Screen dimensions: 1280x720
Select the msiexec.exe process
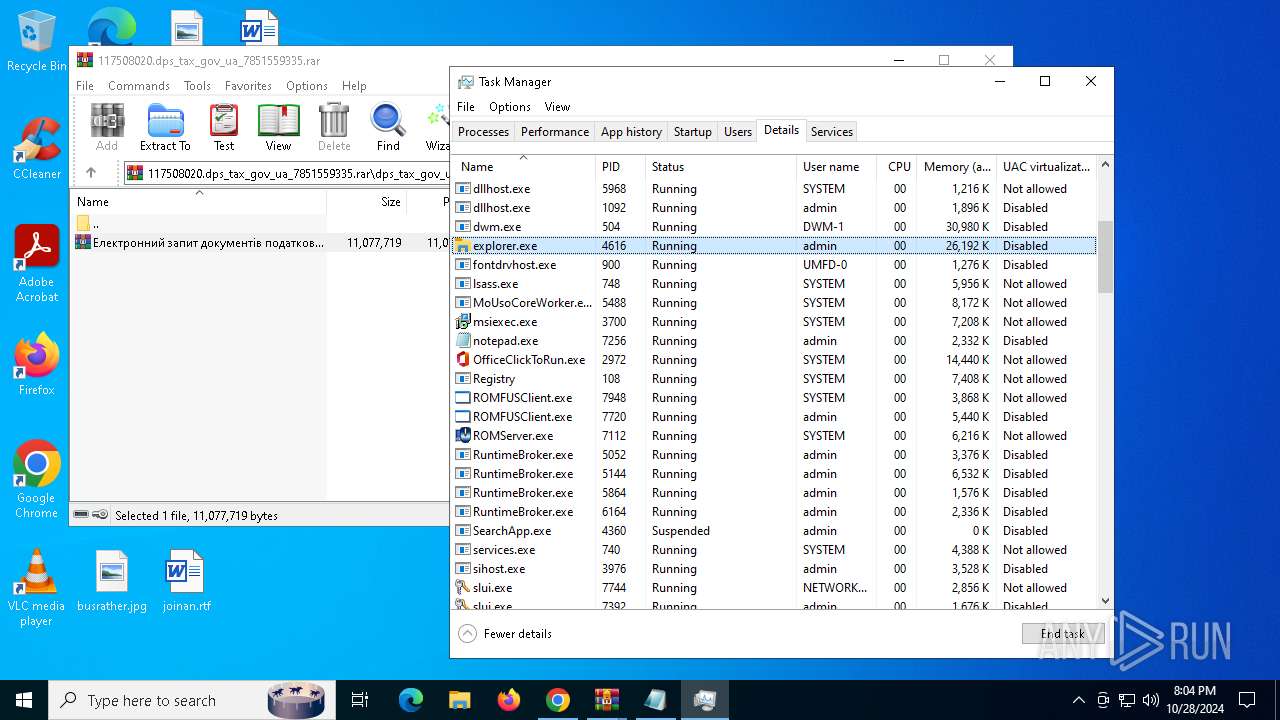[x=775, y=322]
